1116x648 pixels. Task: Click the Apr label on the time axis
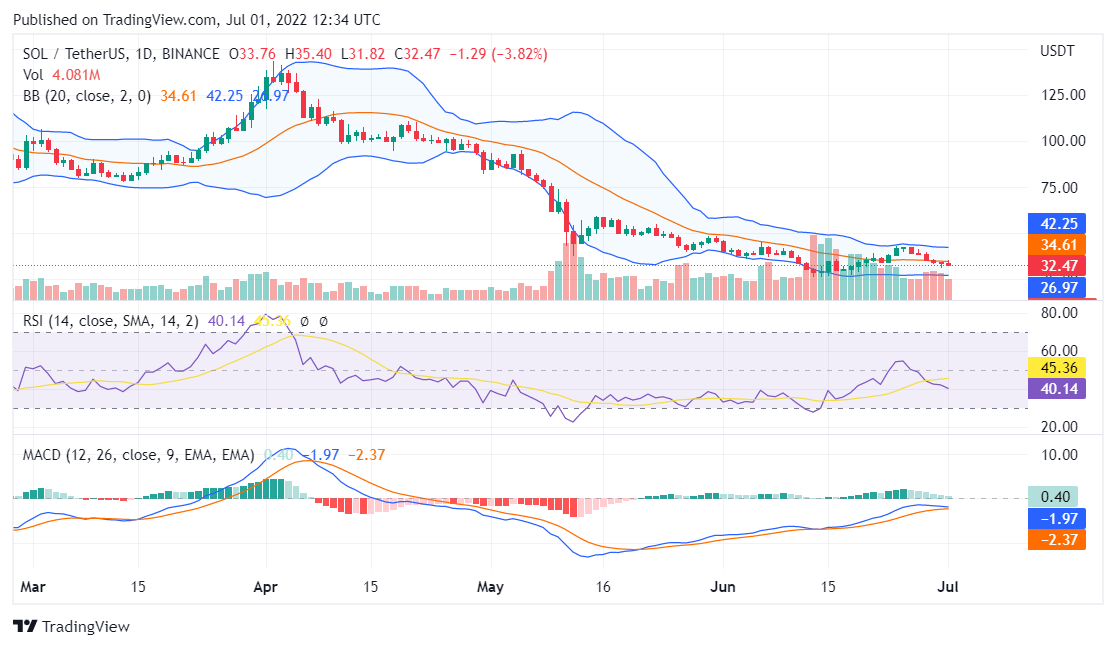[x=265, y=587]
